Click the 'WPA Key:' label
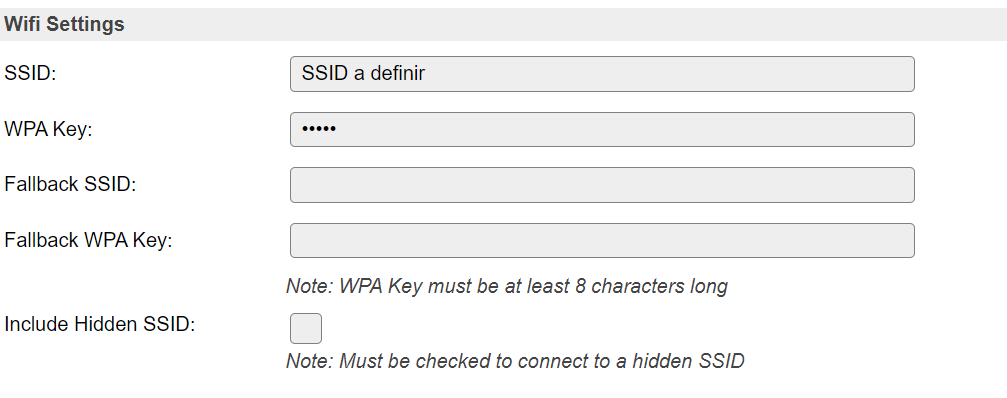 48,130
